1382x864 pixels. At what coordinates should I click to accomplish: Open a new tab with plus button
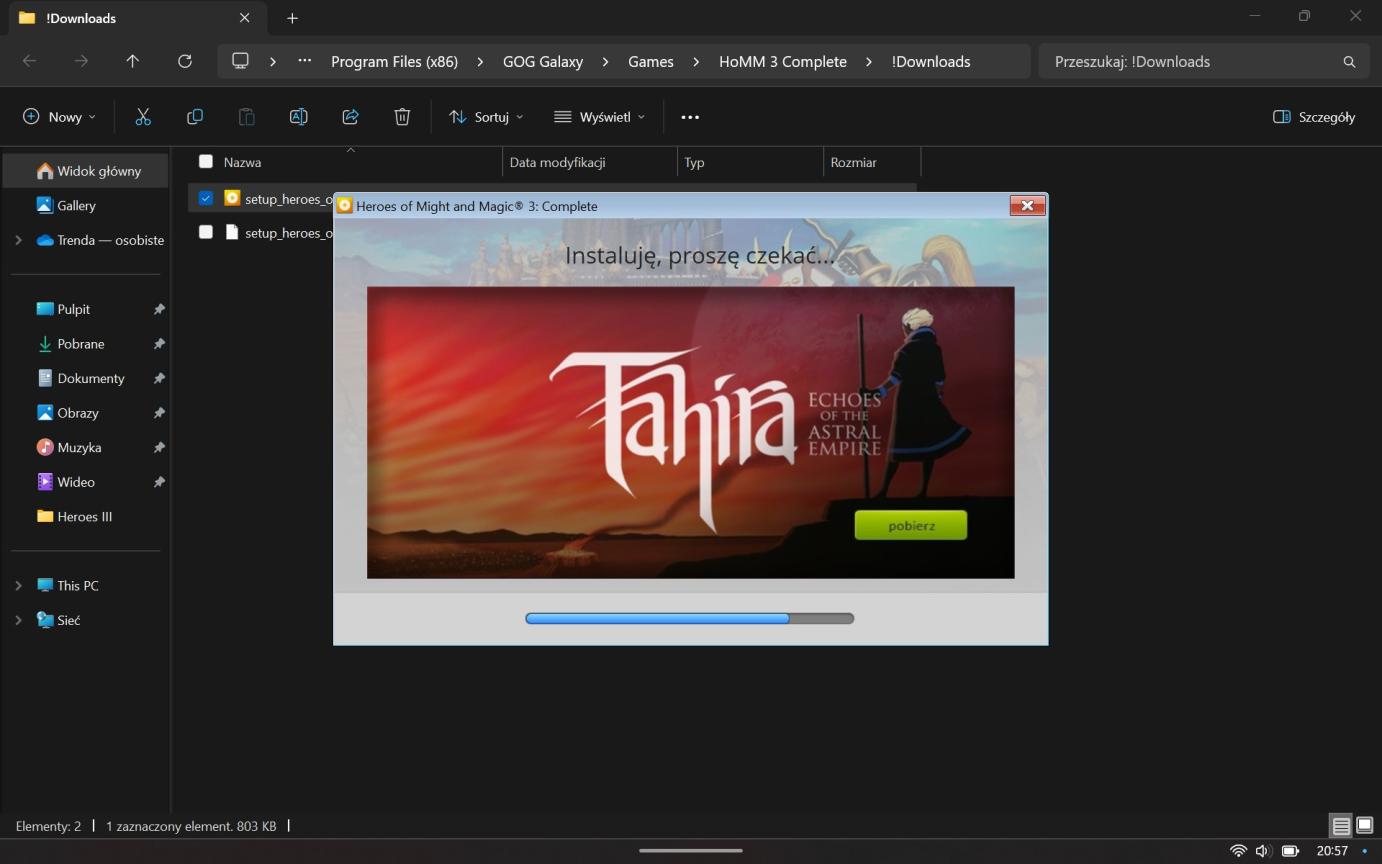pyautogui.click(x=292, y=18)
